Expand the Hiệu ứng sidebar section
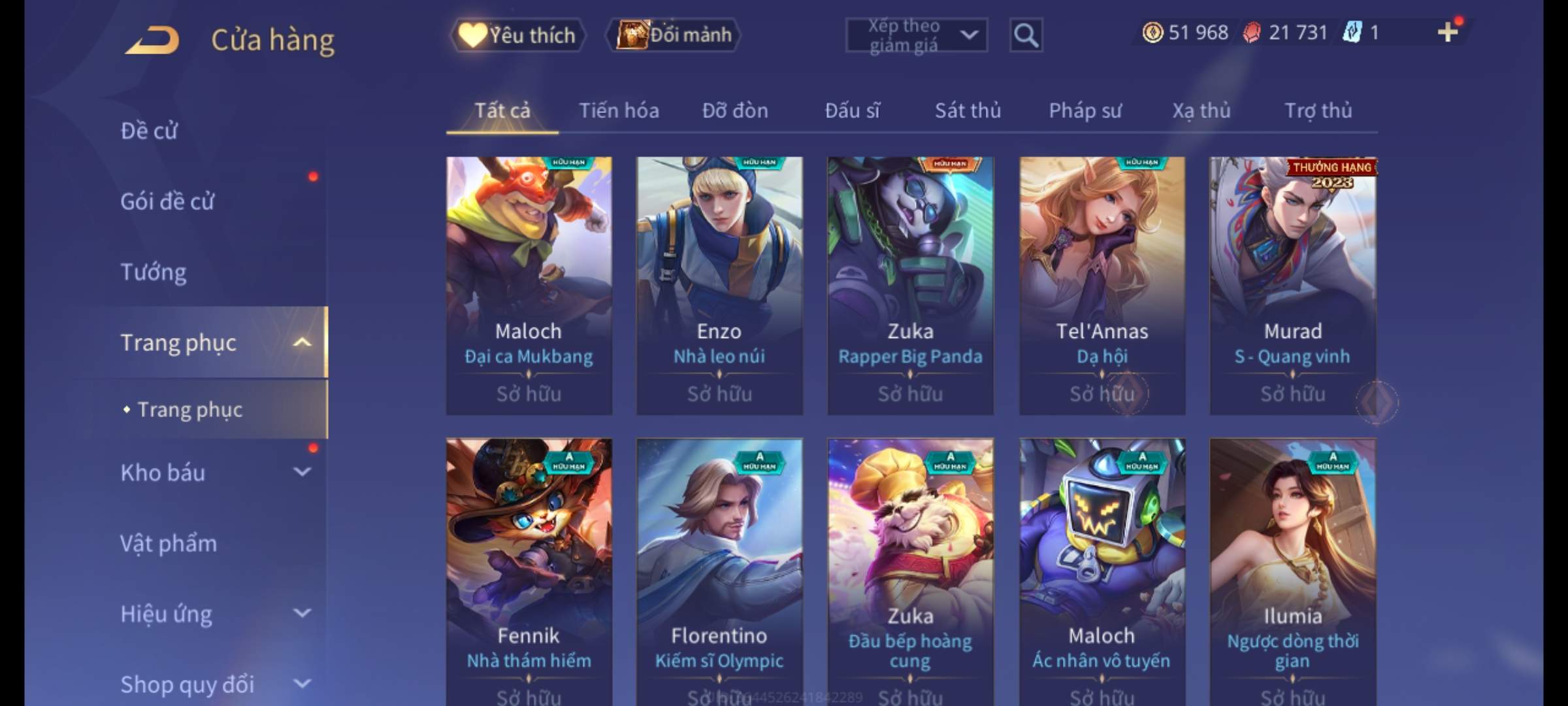 point(302,613)
